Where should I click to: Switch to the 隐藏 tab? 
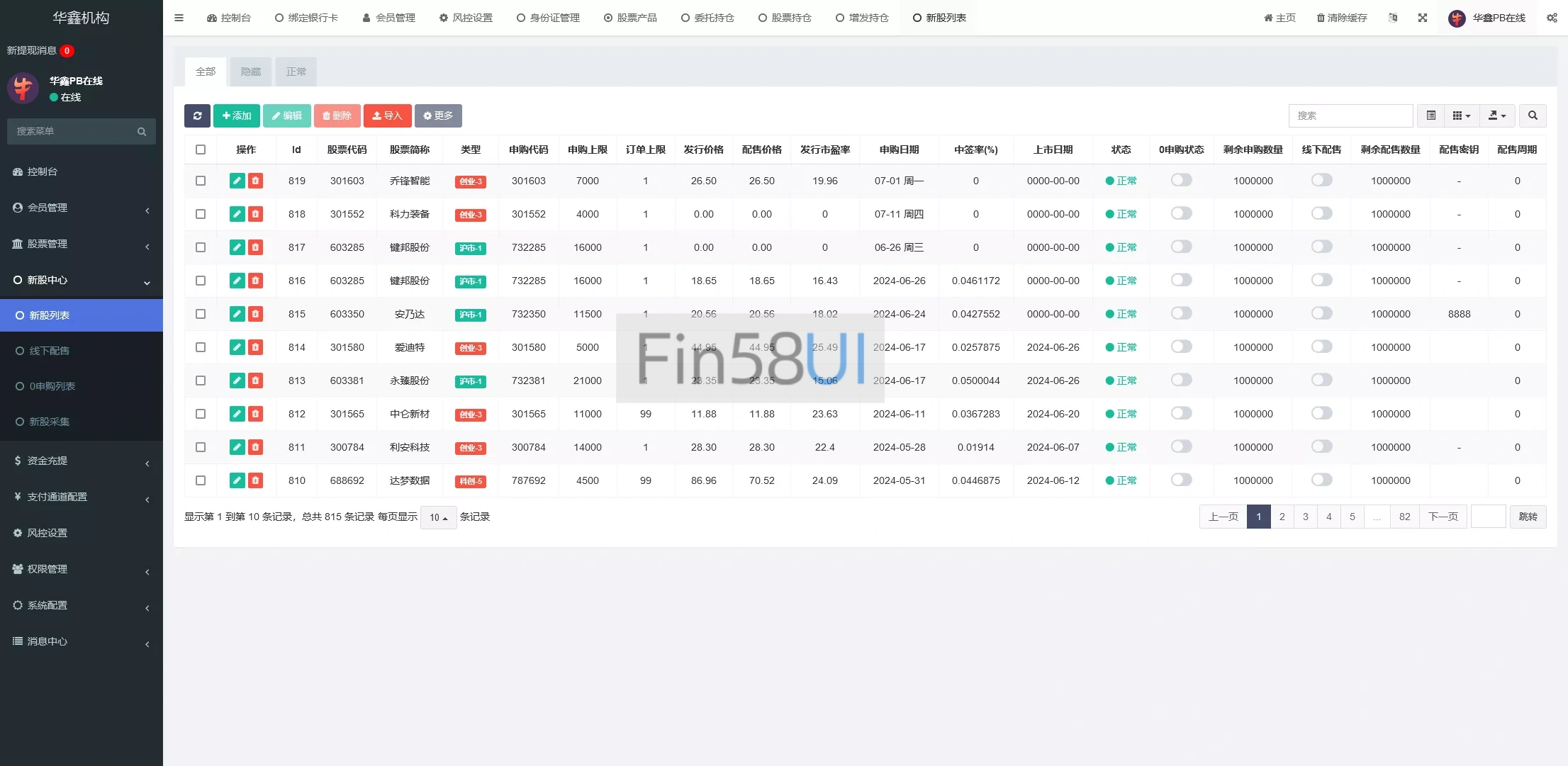coord(251,72)
